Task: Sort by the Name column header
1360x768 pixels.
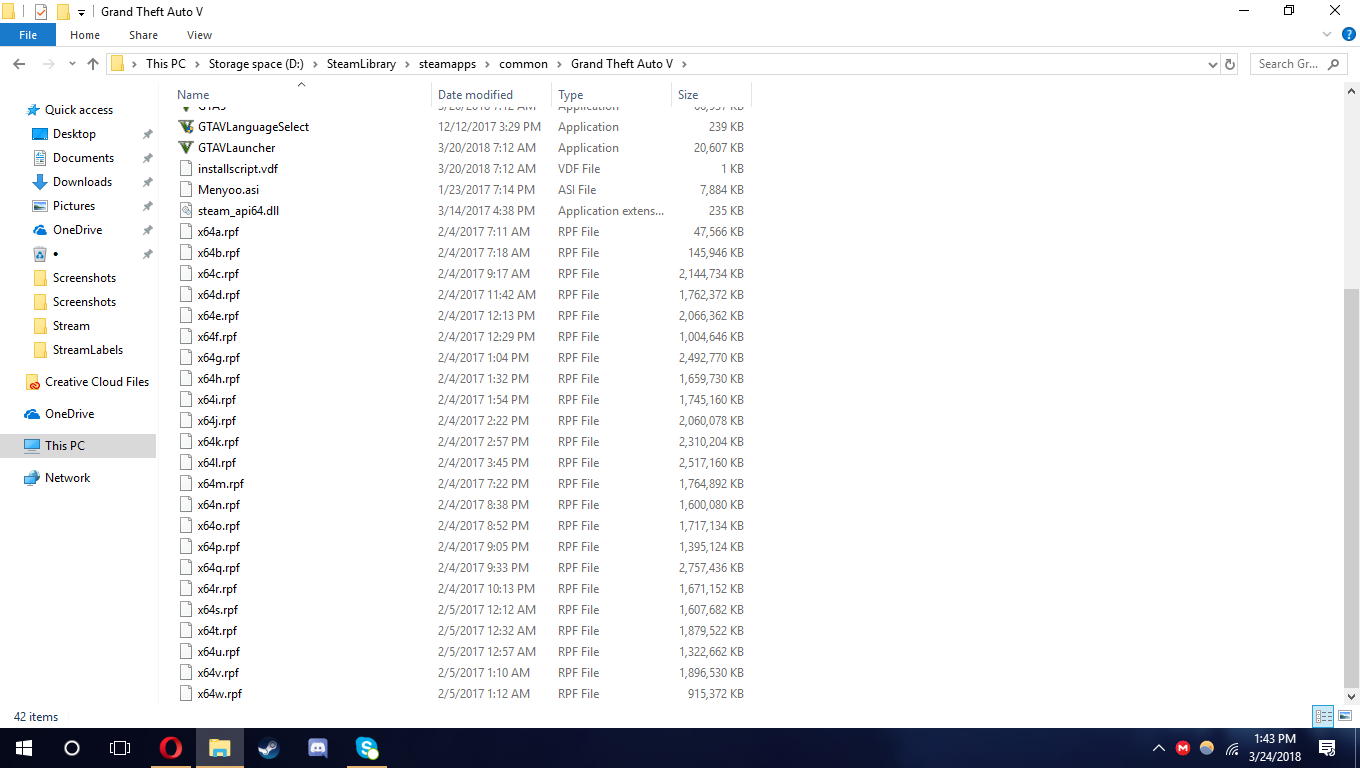Action: coord(301,95)
